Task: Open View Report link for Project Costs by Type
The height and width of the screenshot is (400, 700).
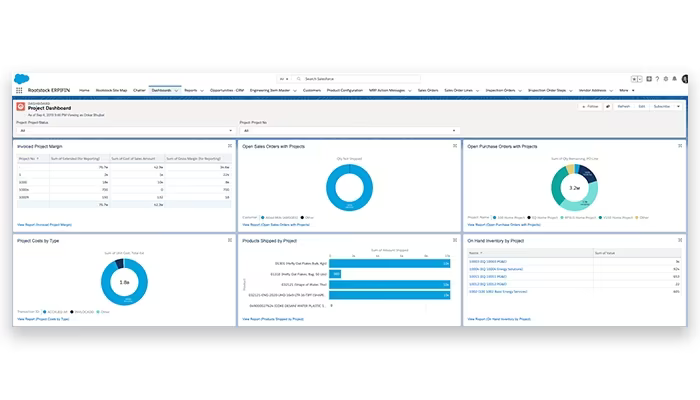Action: 43,319
